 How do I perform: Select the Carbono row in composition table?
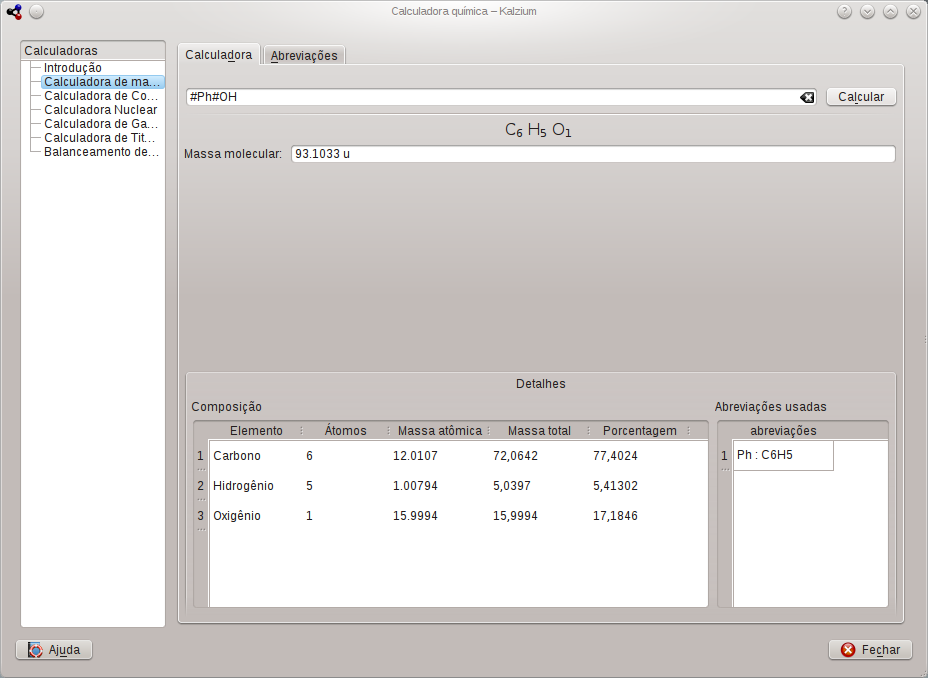click(237, 456)
